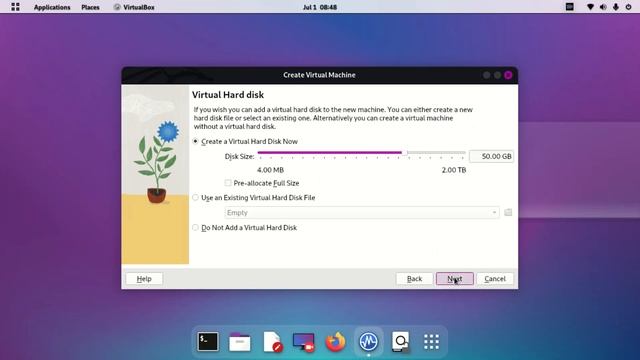Click the Disk Size slider handle
Screen dimensions: 640x360
pyautogui.click(x=404, y=153)
